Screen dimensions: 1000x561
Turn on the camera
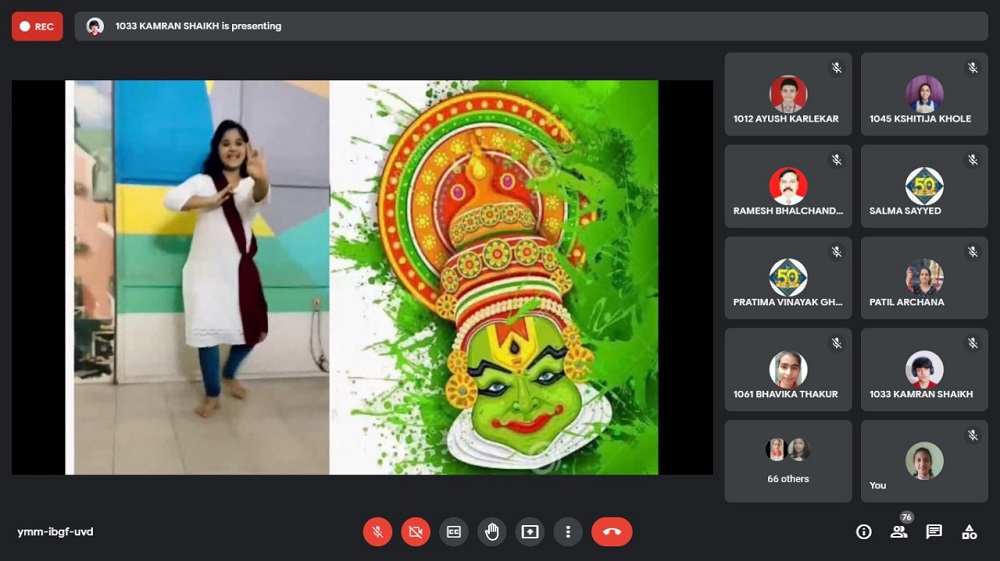pyautogui.click(x=415, y=532)
